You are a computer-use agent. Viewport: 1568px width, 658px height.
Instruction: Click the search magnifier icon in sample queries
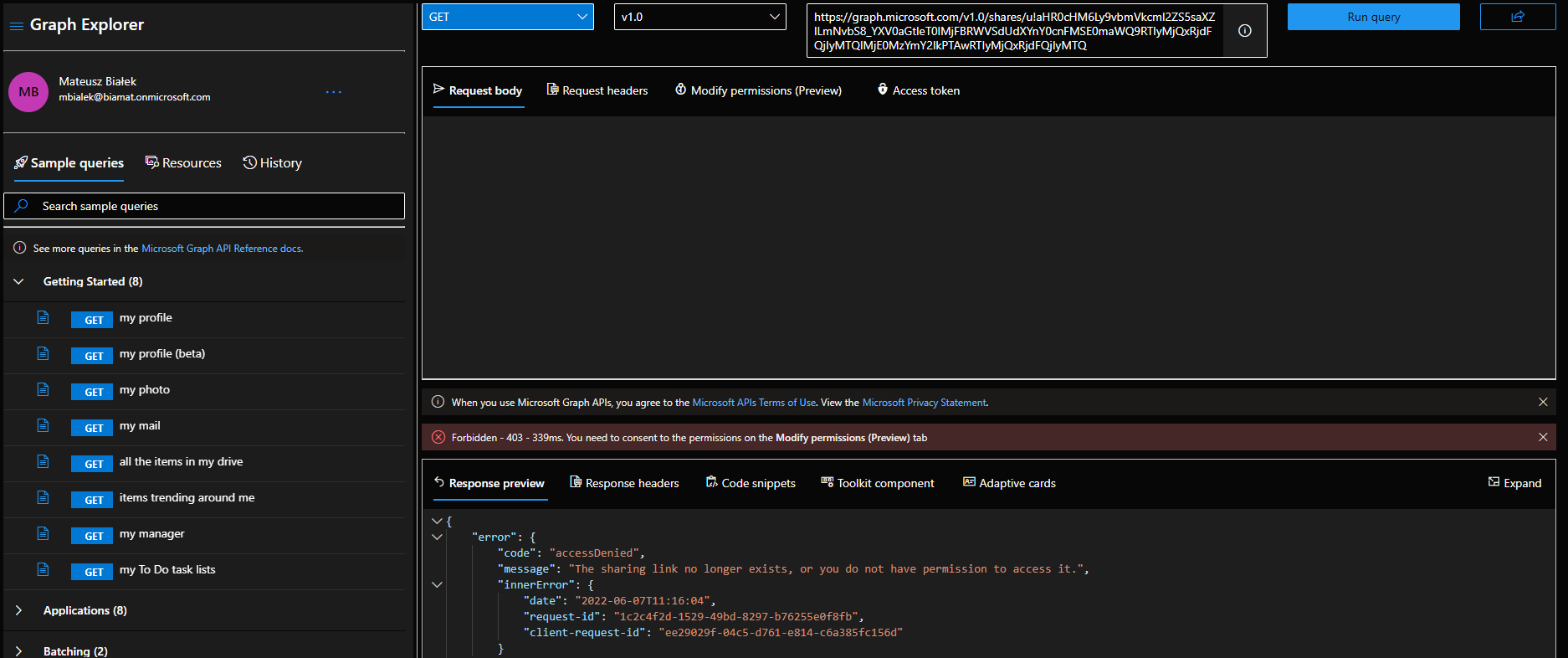[22, 206]
